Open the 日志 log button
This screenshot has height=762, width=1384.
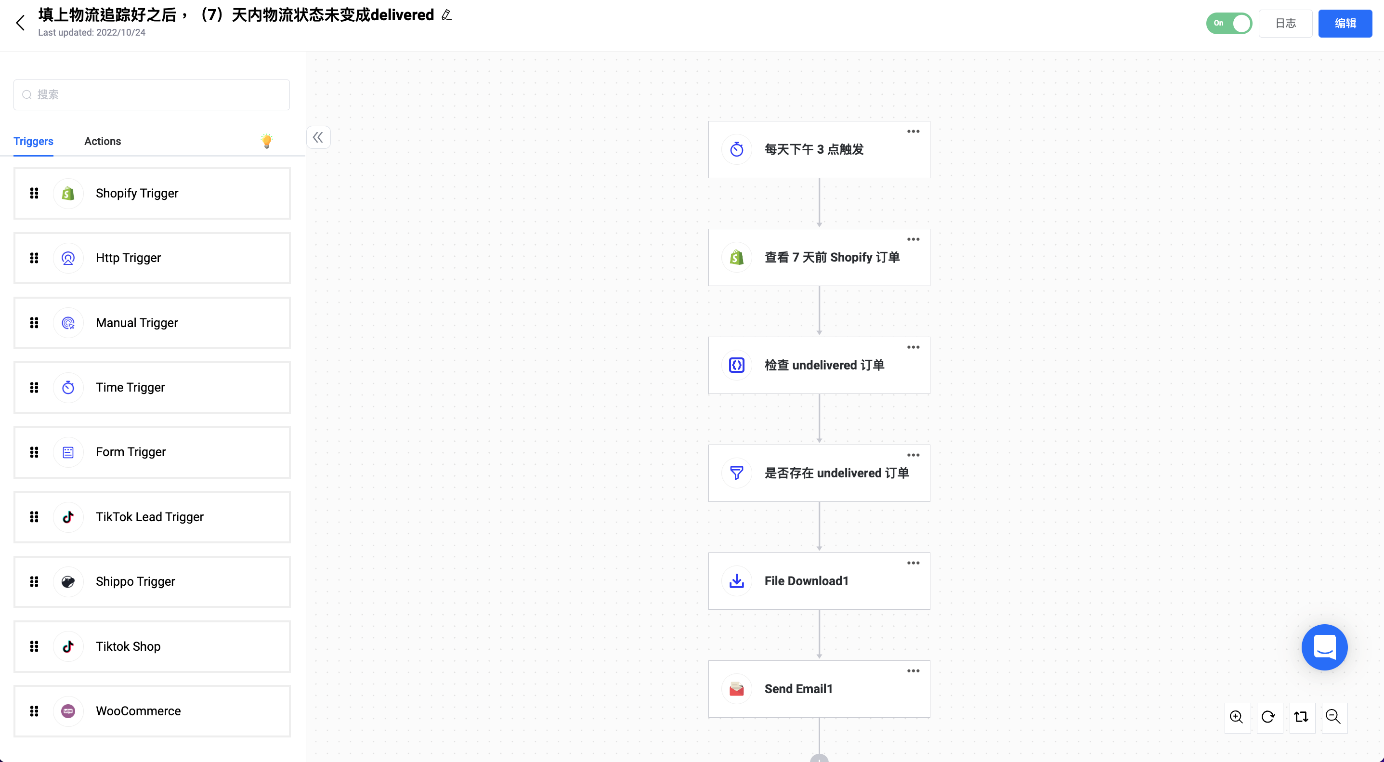[x=1285, y=23]
